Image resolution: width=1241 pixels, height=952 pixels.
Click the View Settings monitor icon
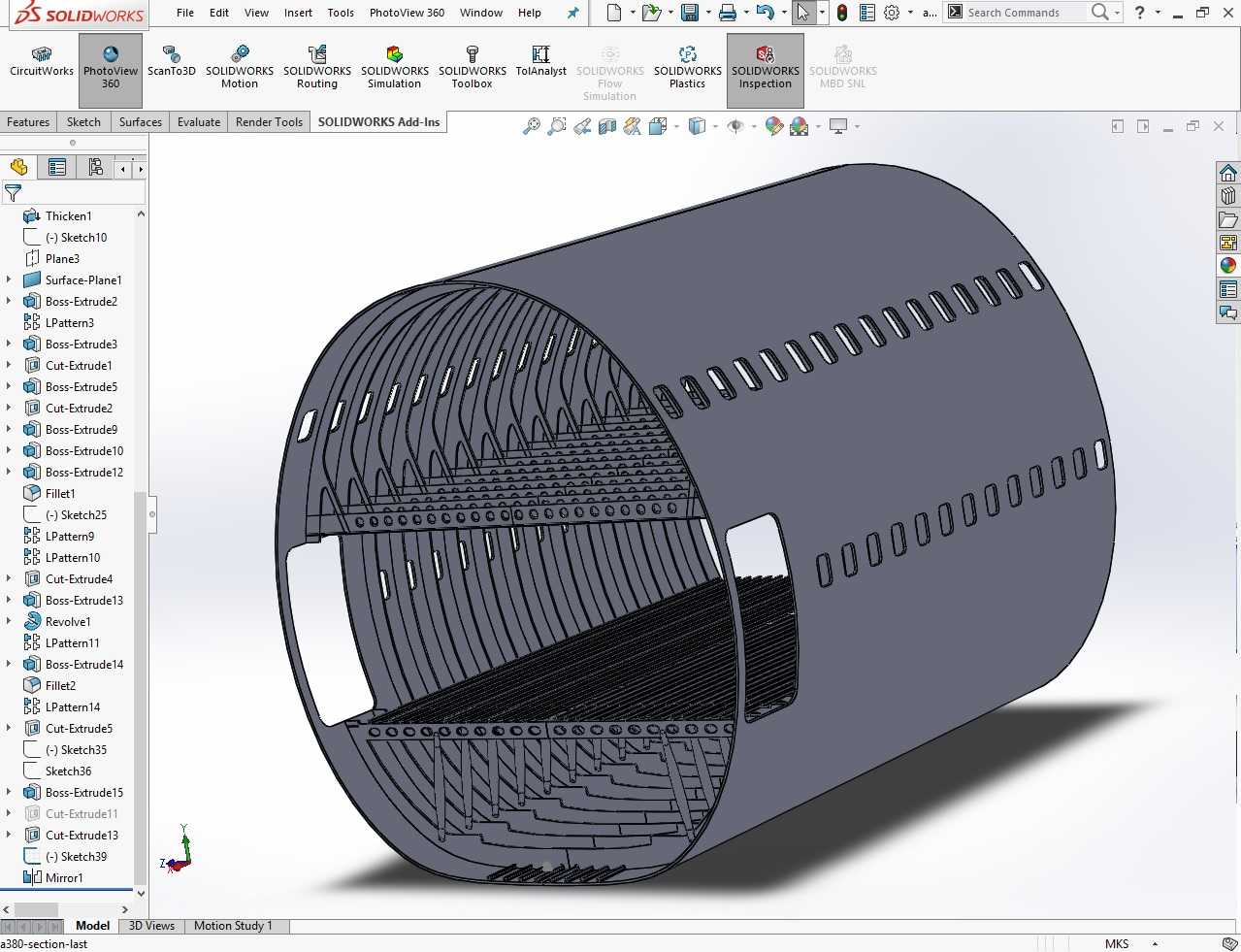838,126
